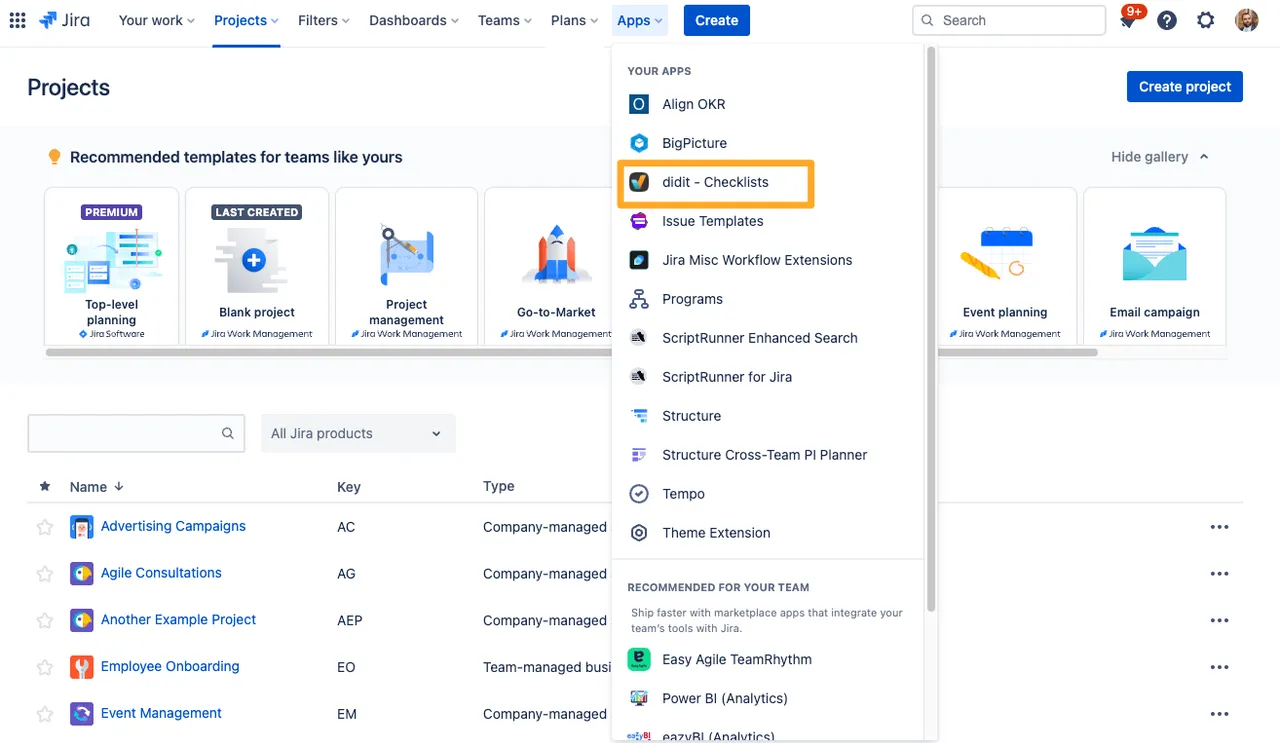Click the ScriptRunner Enhanced Search icon
The height and width of the screenshot is (743, 1280).
coord(639,338)
